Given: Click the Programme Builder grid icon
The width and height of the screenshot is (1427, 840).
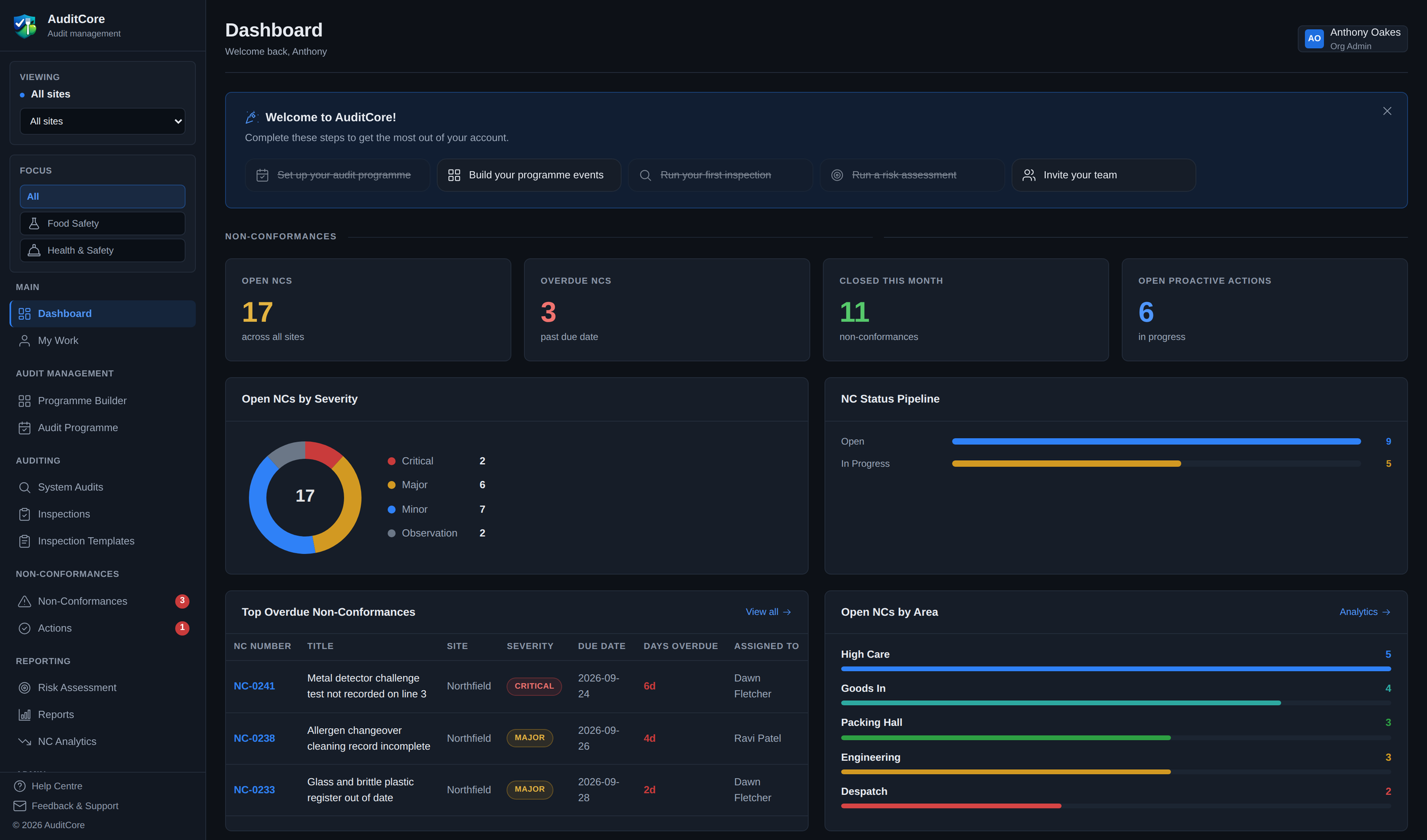Looking at the screenshot, I should click(x=24, y=401).
